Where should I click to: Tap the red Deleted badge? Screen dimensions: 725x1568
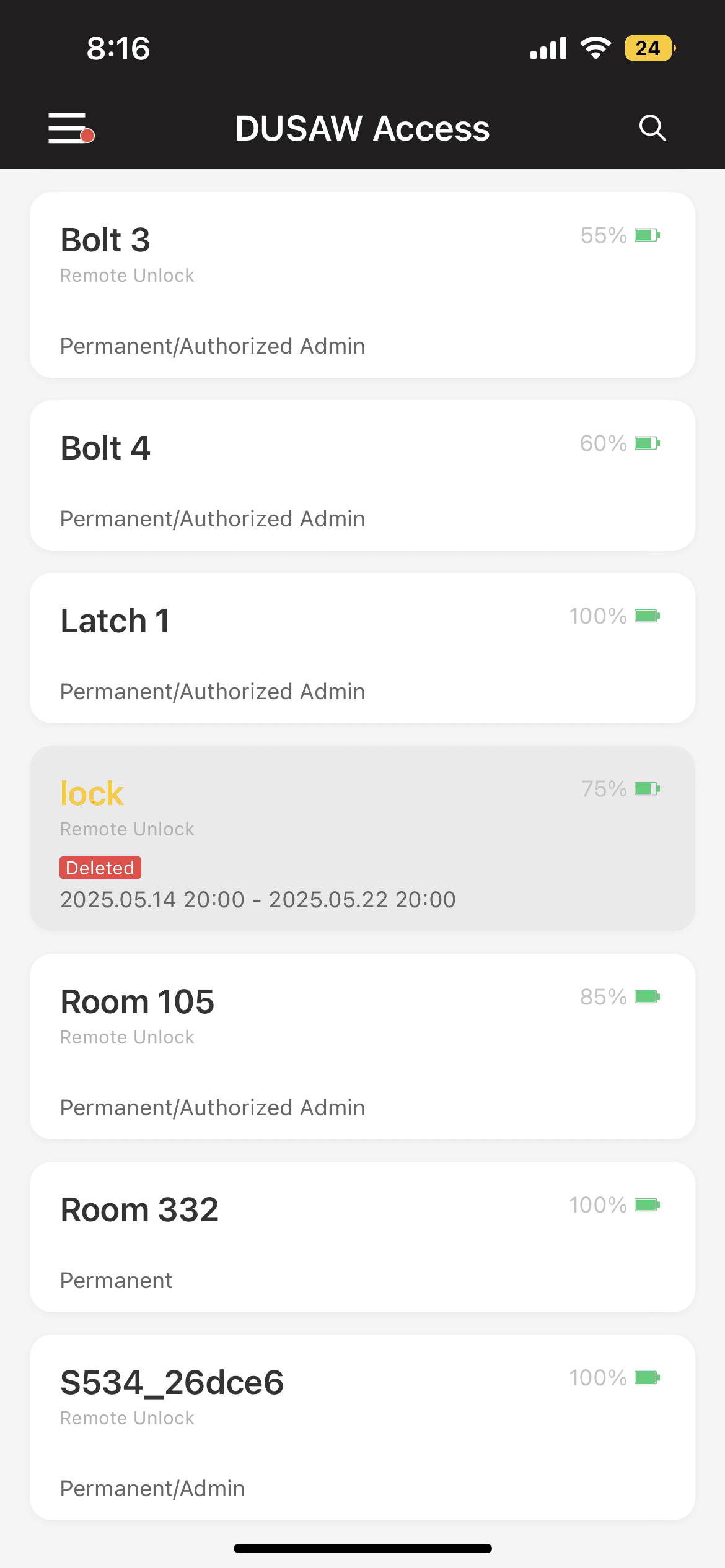[100, 868]
